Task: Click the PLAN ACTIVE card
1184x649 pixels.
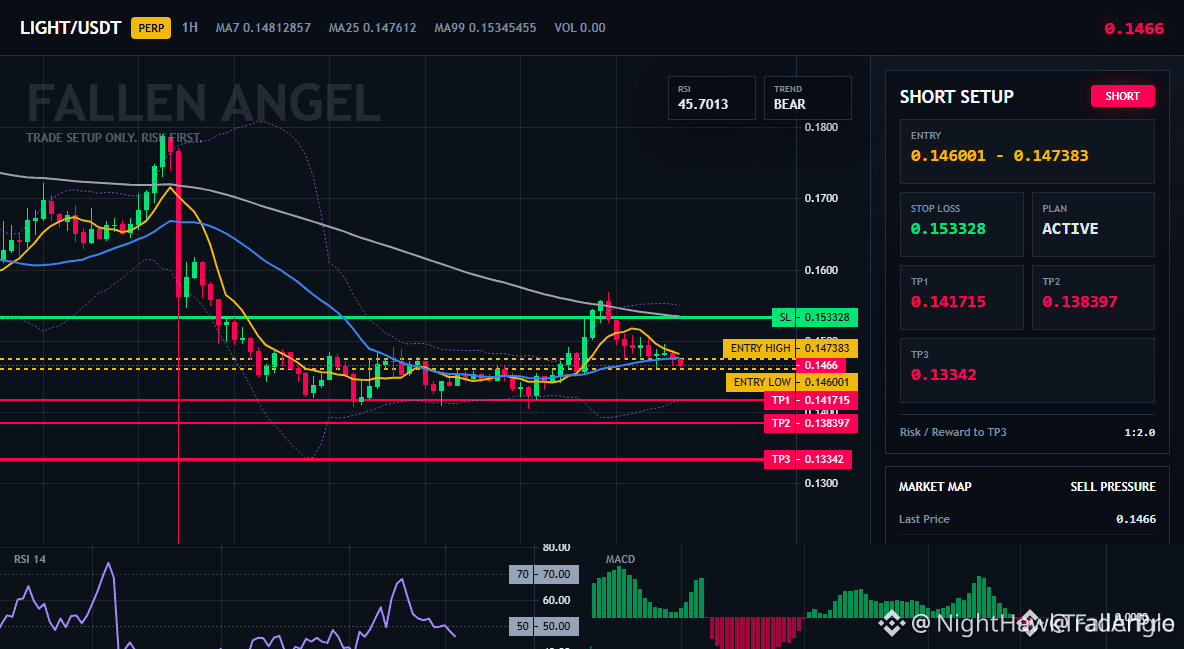Action: coord(1093,224)
